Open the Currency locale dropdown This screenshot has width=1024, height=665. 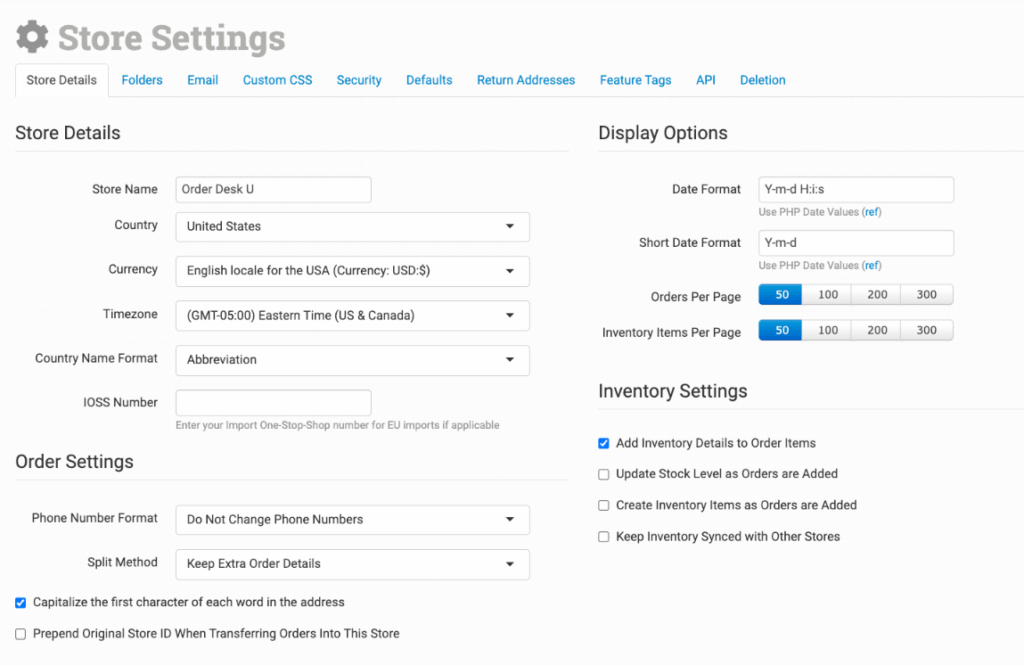click(352, 271)
